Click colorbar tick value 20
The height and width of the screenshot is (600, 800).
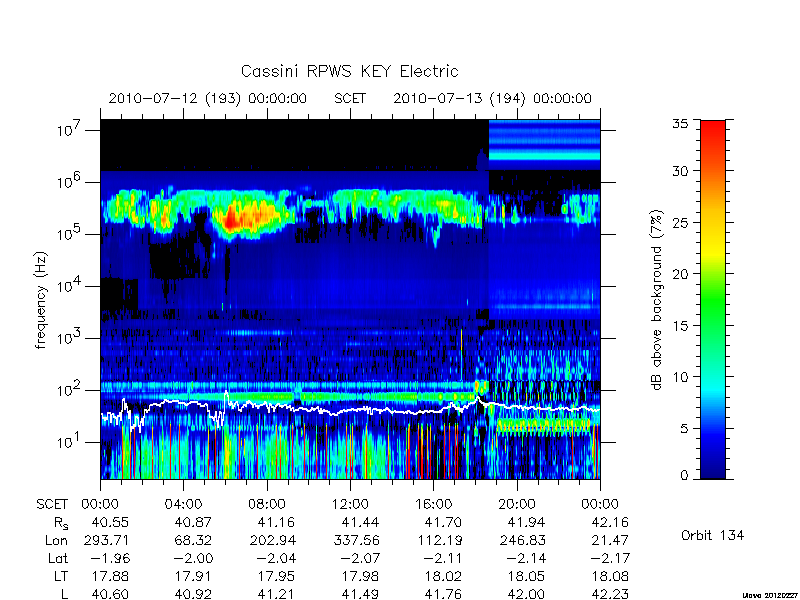[681, 274]
